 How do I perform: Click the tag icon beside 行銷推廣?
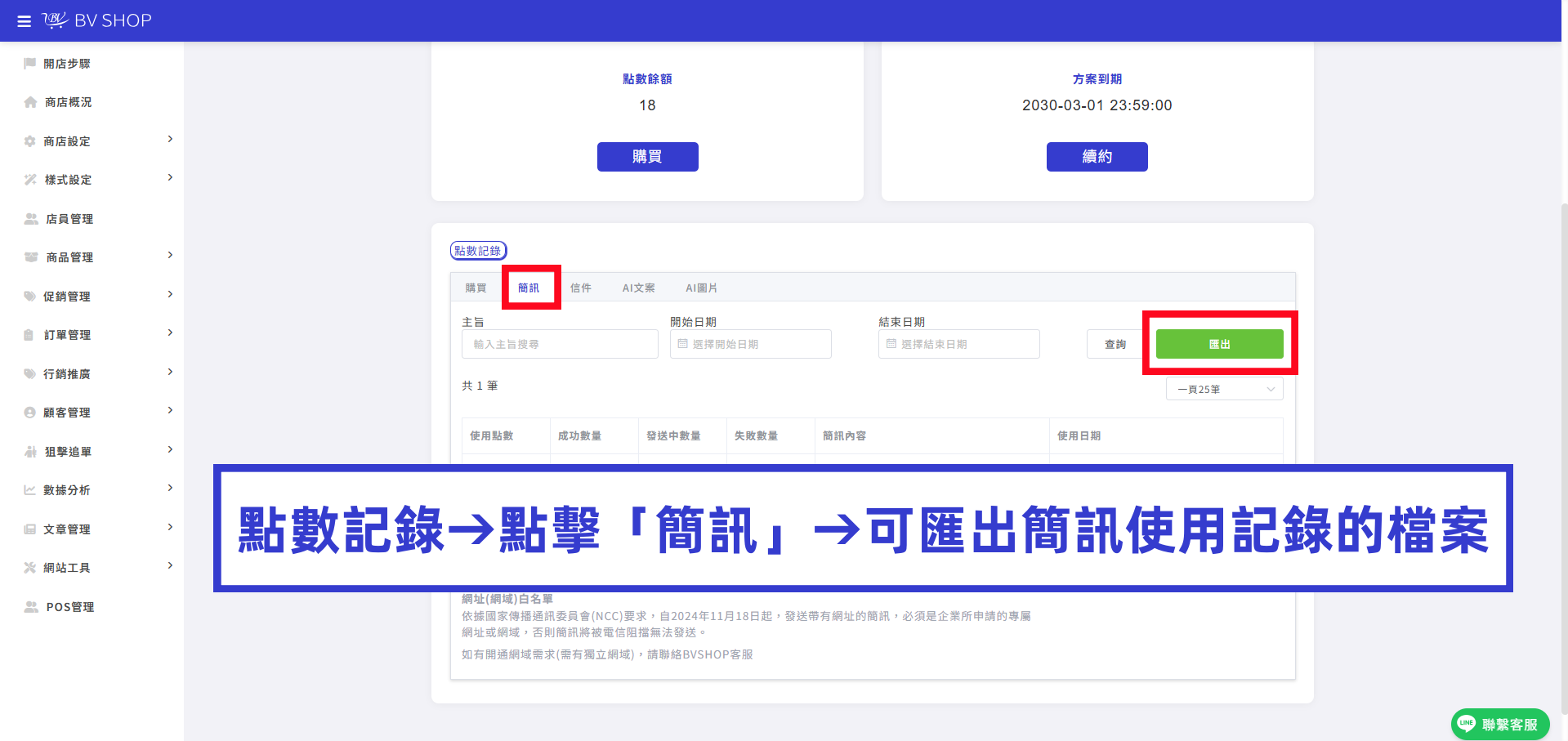[x=30, y=374]
